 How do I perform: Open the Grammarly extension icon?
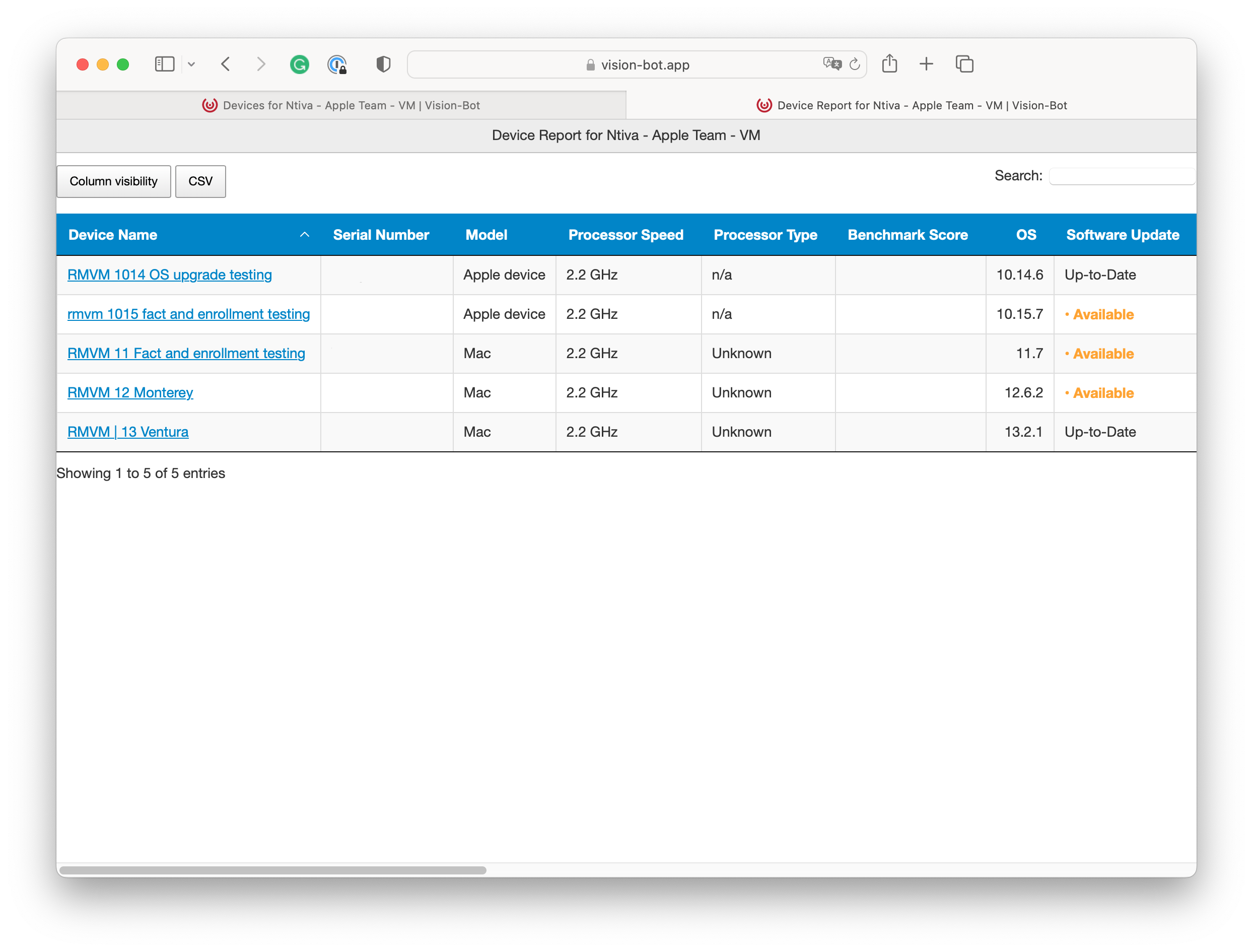[299, 64]
